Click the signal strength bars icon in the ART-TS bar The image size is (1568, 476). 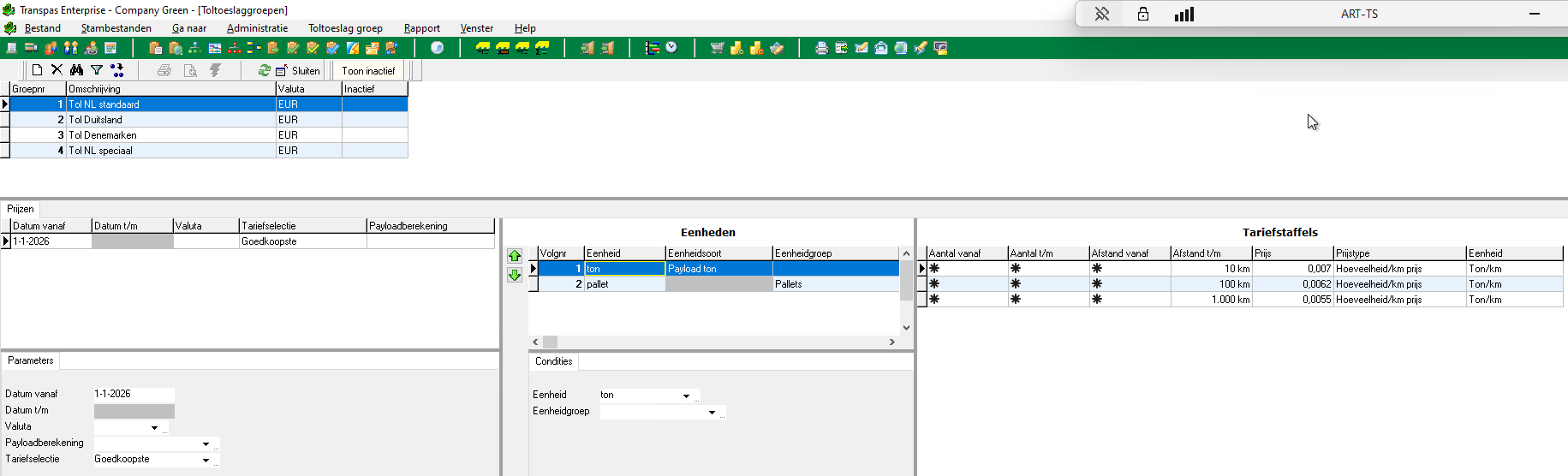point(1184,14)
